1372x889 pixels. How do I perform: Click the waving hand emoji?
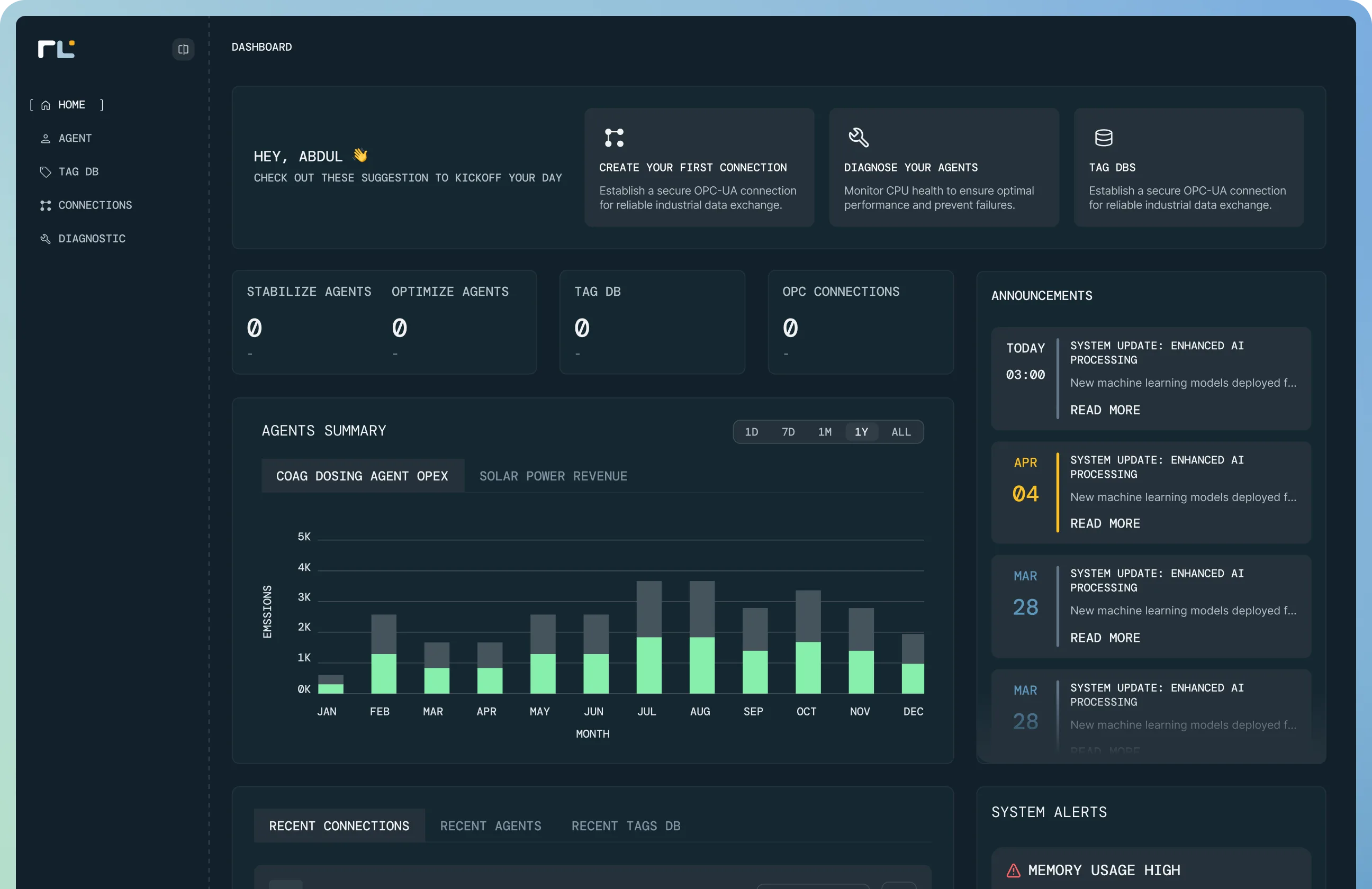coord(360,155)
